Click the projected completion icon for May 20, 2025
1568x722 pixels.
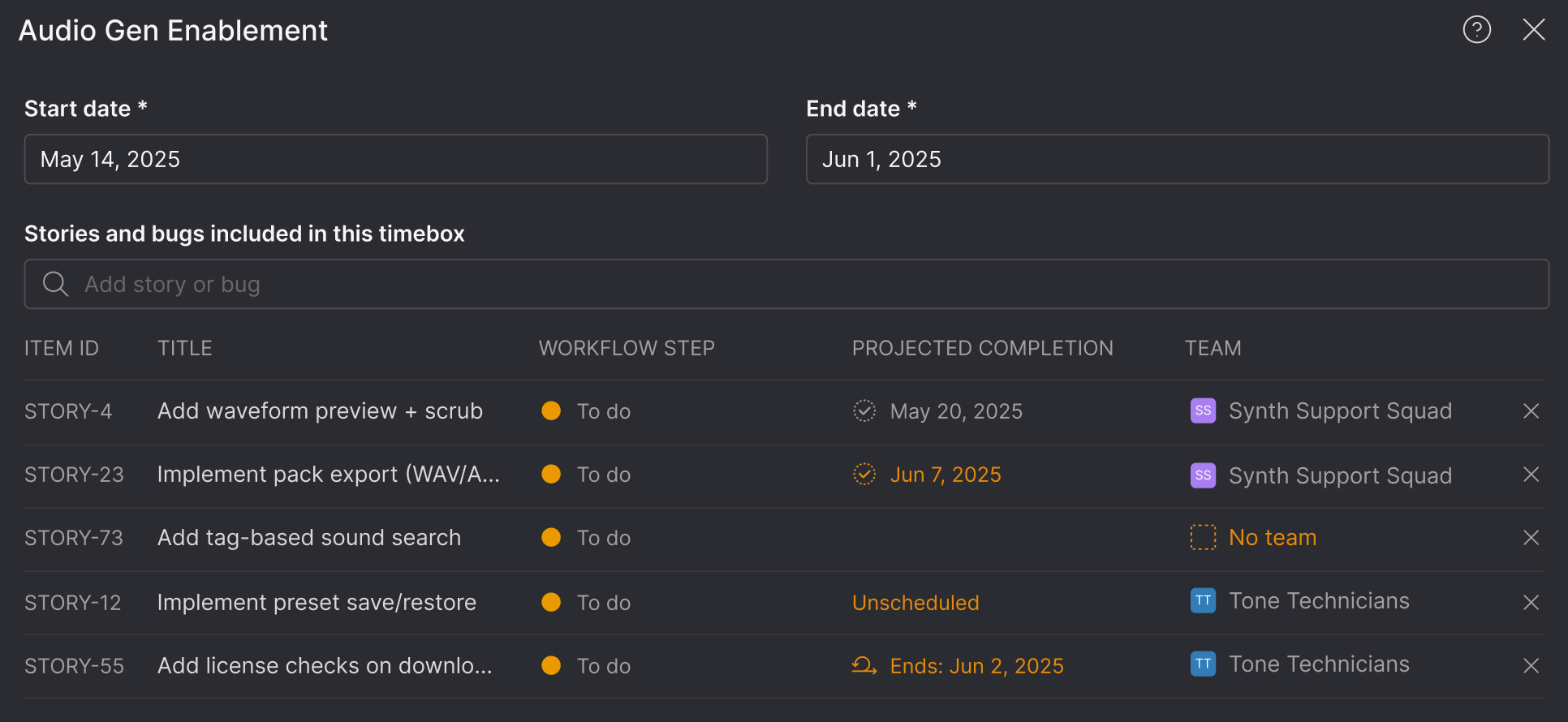[x=864, y=410]
